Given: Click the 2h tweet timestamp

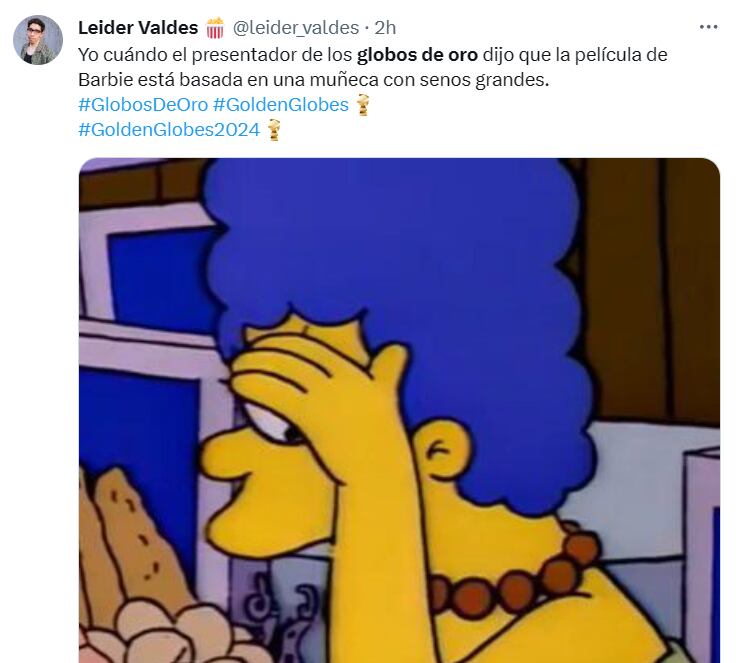Looking at the screenshot, I should tap(385, 28).
